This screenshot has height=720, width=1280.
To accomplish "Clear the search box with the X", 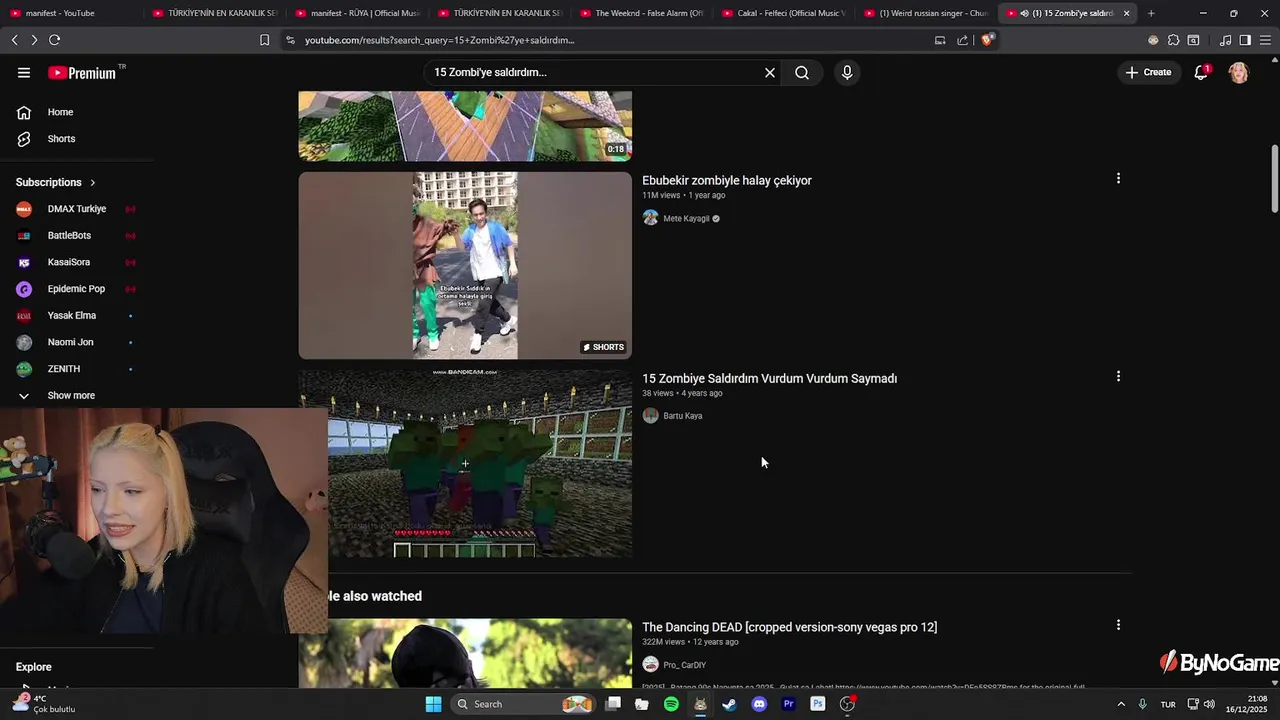I will (770, 73).
